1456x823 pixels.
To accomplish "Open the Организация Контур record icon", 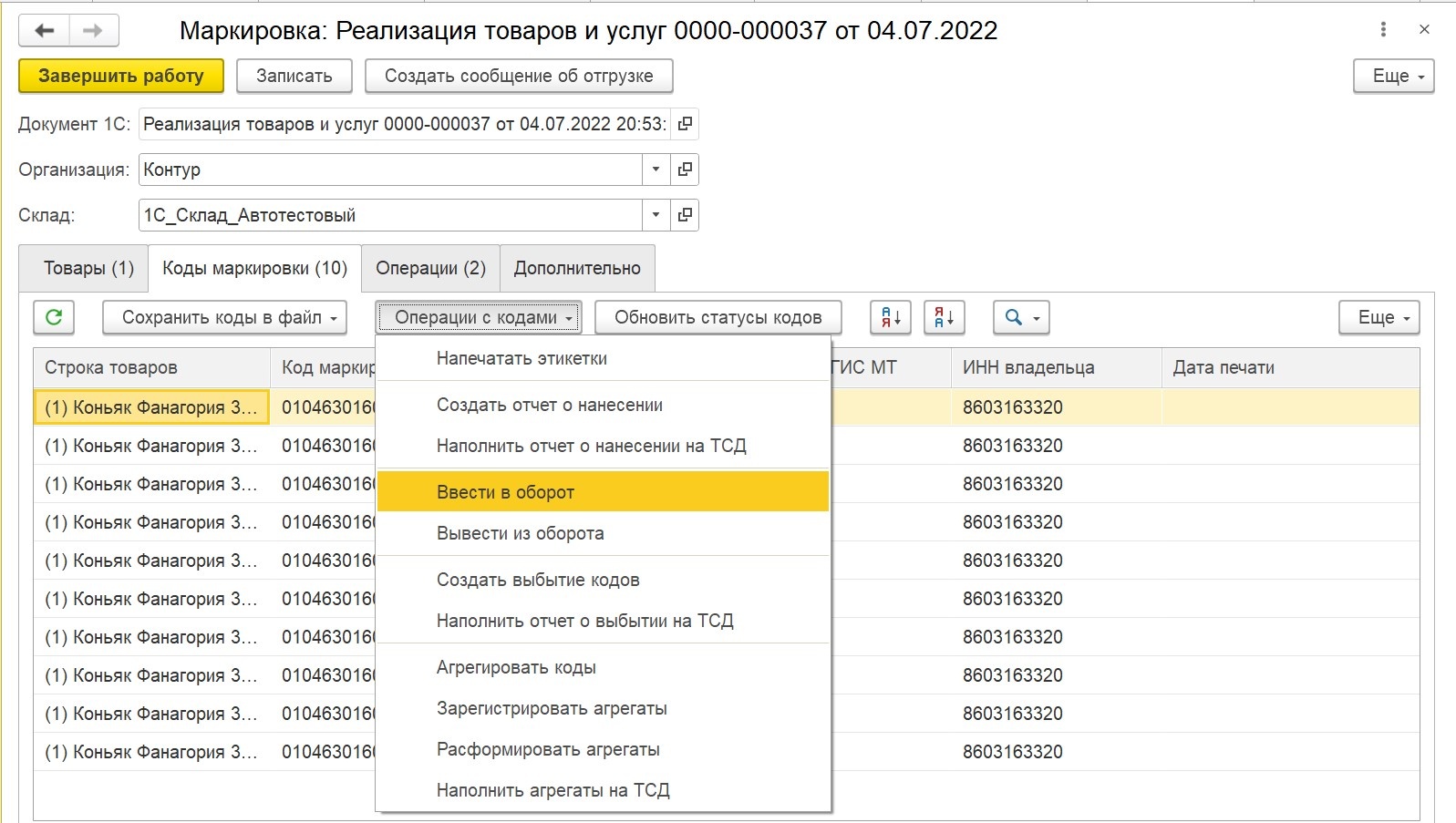I will [685, 170].
